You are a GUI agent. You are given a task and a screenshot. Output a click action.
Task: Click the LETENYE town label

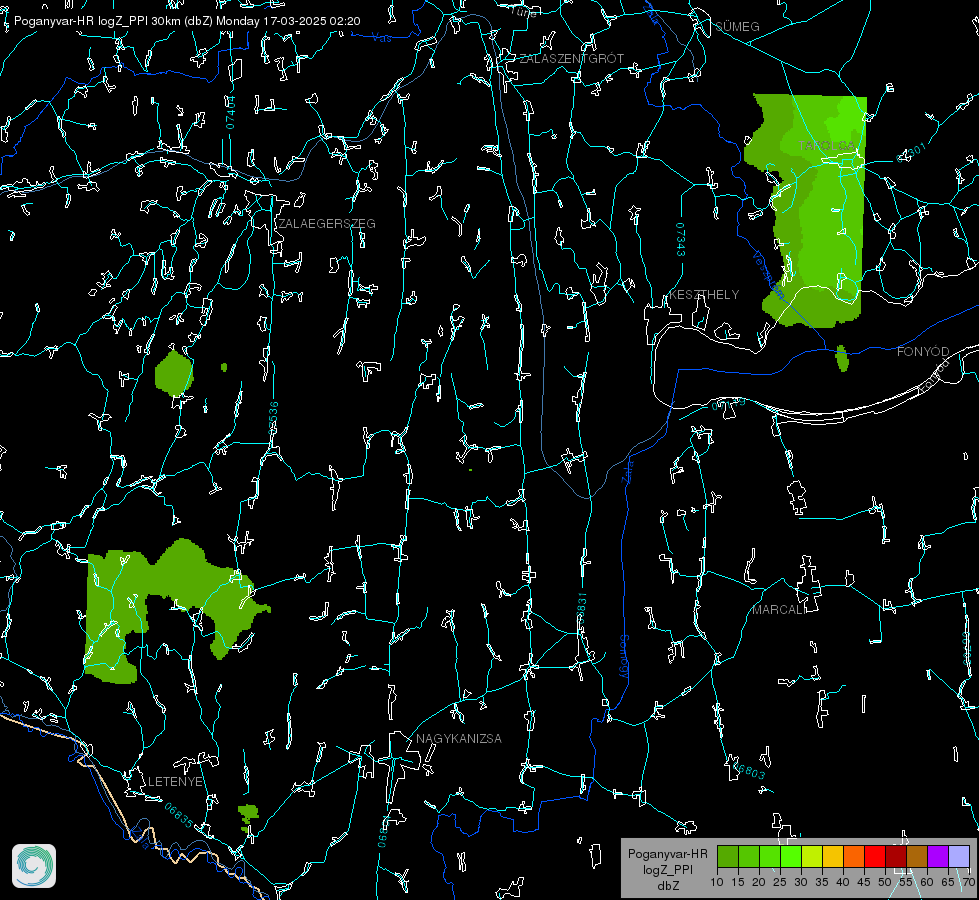coord(175,781)
